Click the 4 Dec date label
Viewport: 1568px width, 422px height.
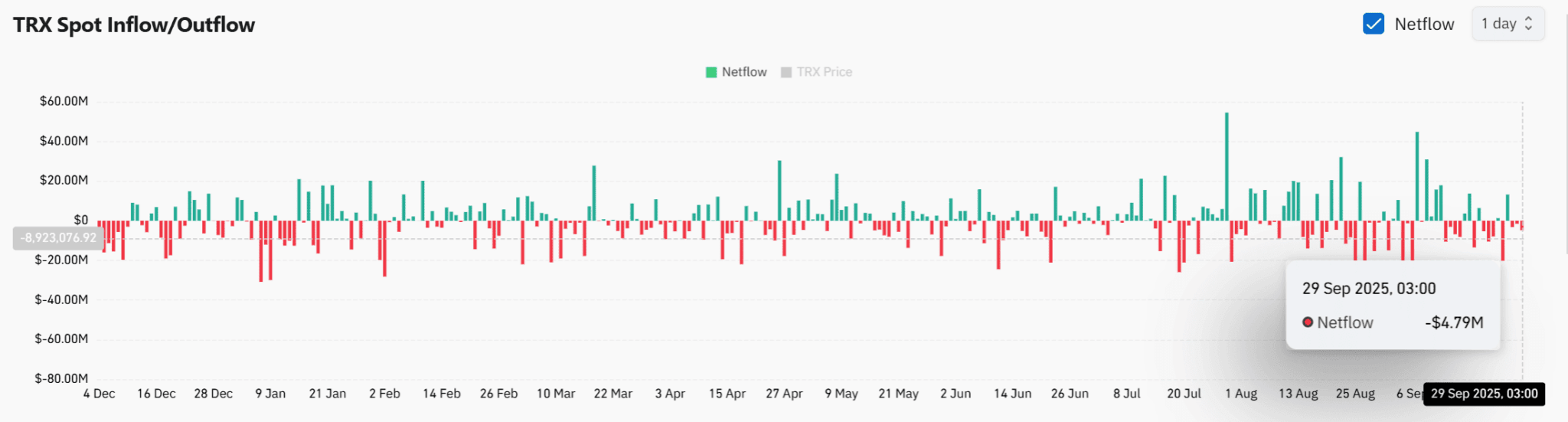[100, 394]
